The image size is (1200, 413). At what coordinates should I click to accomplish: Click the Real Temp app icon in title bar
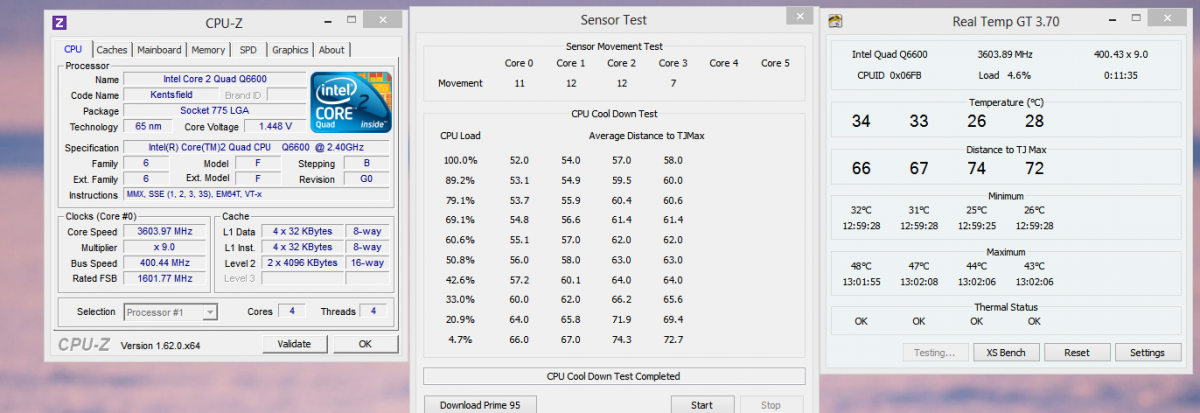click(x=836, y=21)
